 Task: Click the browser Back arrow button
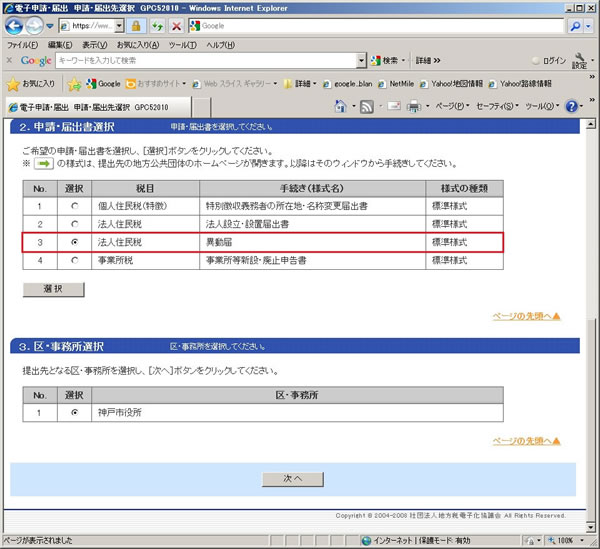click(14, 26)
